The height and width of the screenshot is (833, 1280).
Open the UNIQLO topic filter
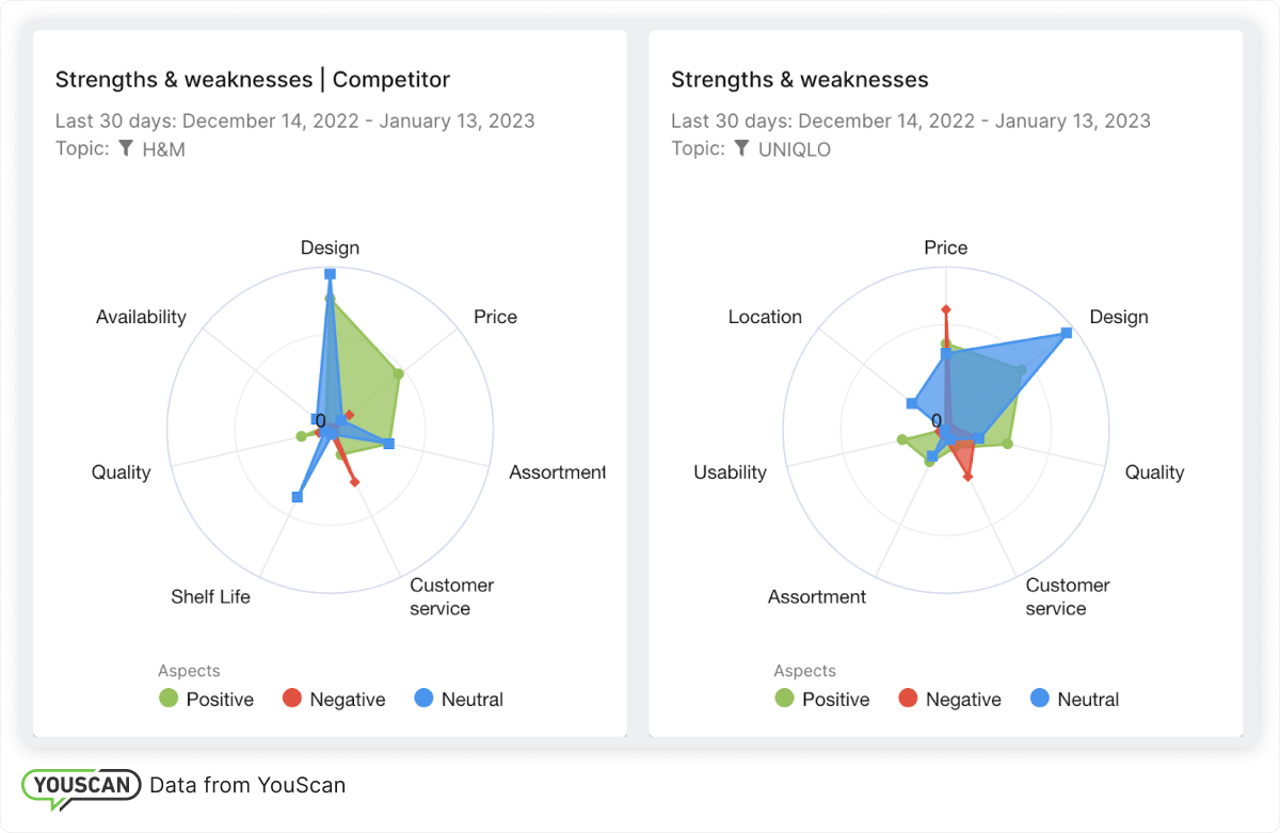point(794,149)
